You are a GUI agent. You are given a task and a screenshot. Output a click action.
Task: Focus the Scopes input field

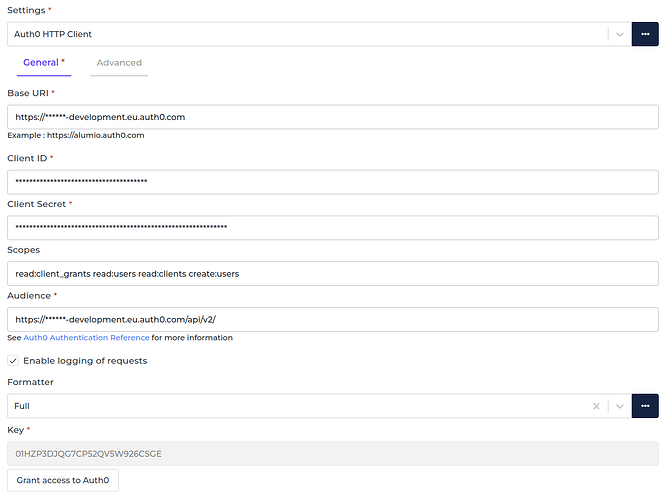[333, 273]
